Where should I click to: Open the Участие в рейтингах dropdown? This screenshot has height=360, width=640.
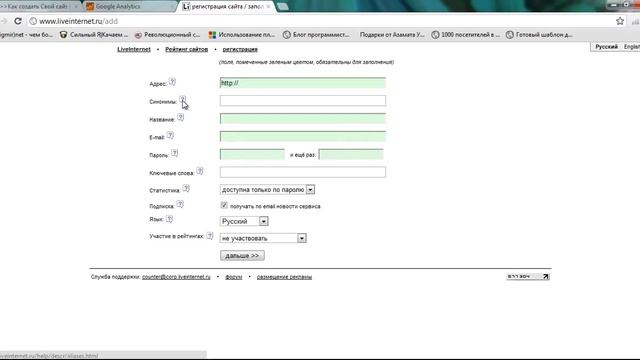pyautogui.click(x=263, y=238)
